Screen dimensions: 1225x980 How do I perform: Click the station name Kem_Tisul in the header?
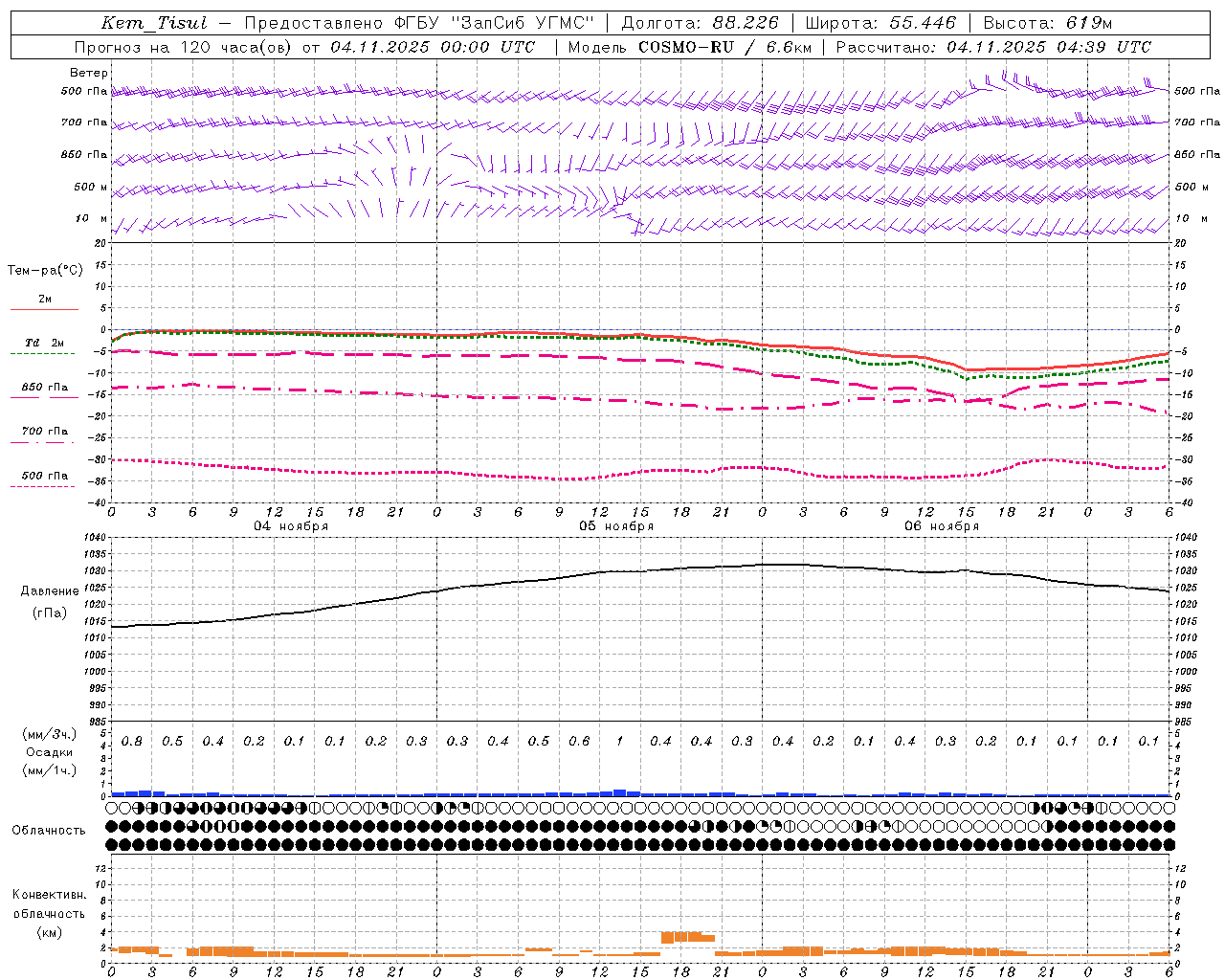click(x=153, y=23)
